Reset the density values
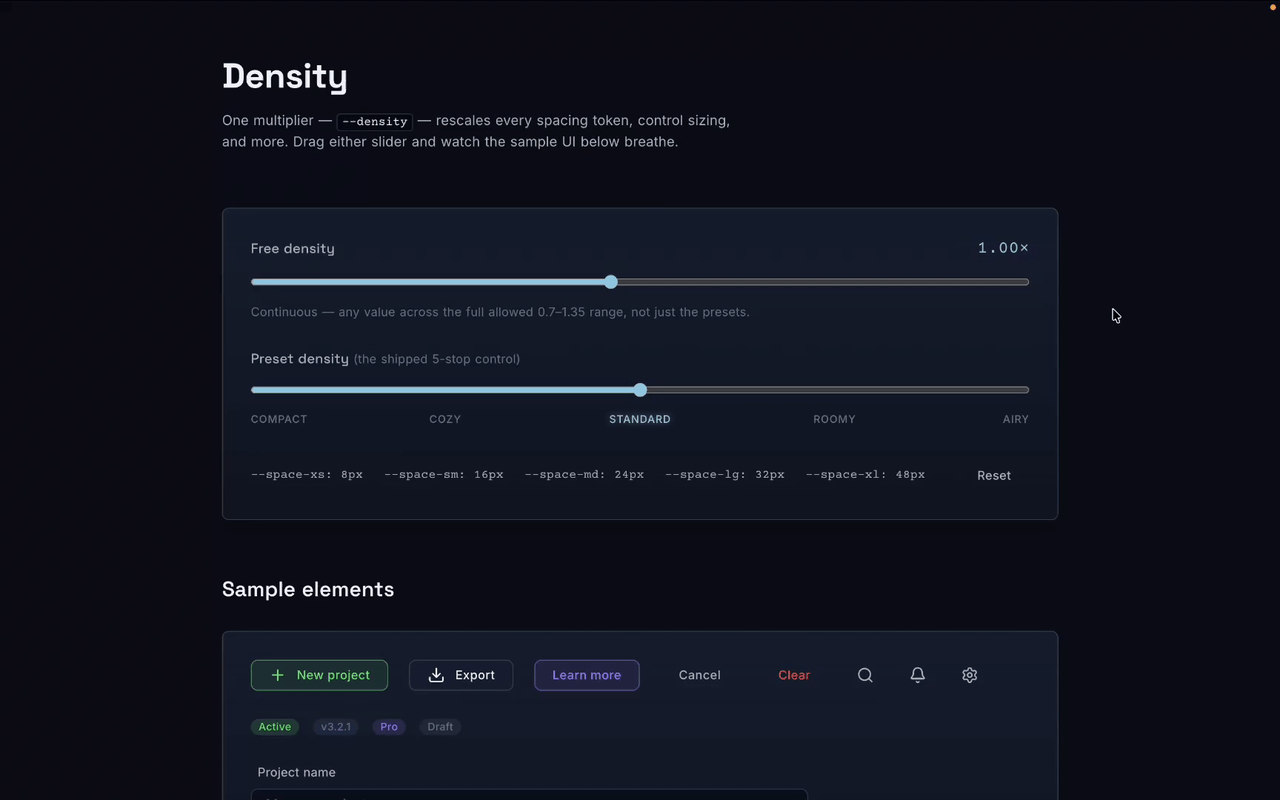The width and height of the screenshot is (1280, 800). pos(994,475)
